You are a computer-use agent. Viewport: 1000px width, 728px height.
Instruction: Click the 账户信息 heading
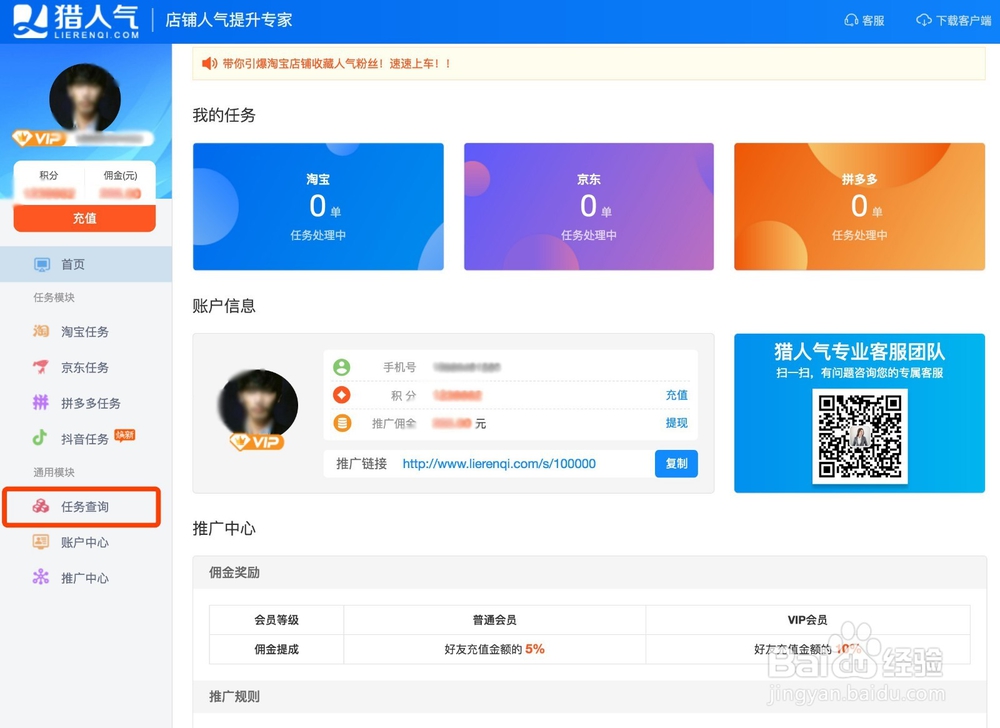point(224,306)
